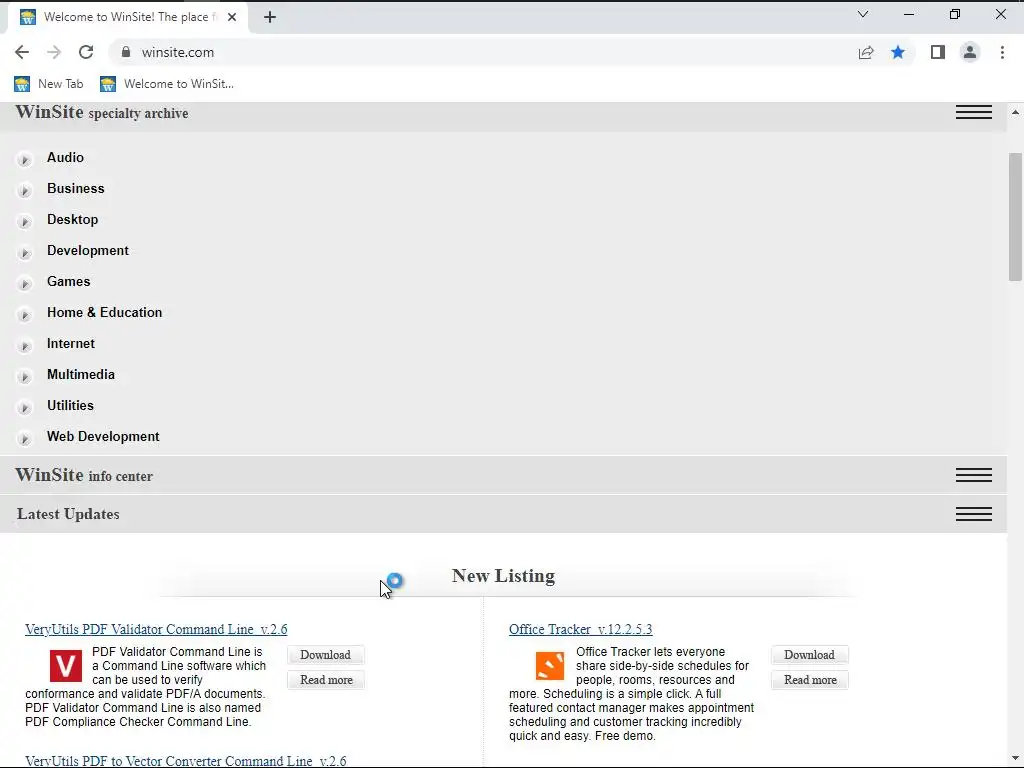Expand the Development category arrow
The image size is (1024, 768).
pyautogui.click(x=24, y=252)
